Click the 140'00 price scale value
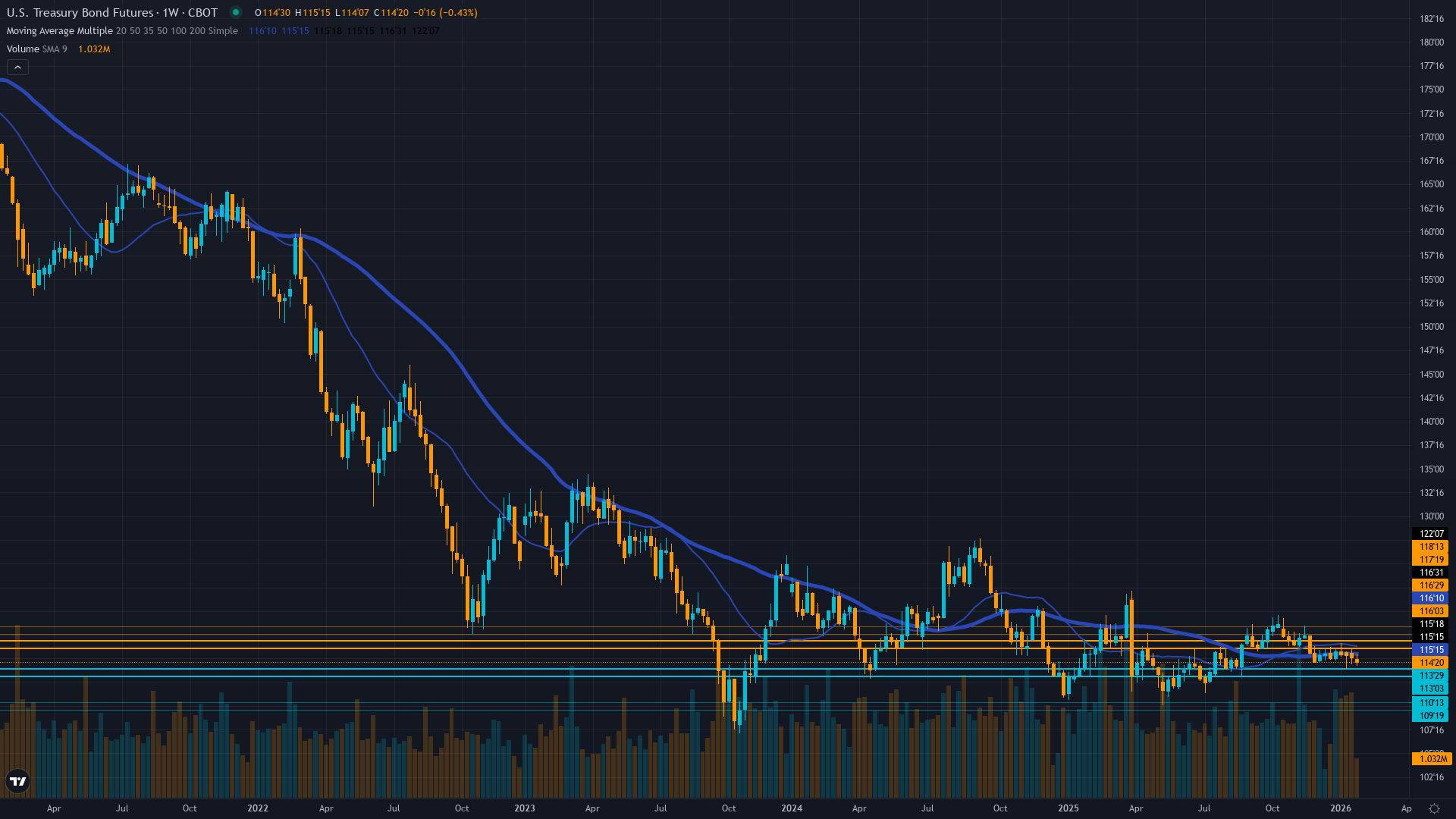 click(1432, 422)
